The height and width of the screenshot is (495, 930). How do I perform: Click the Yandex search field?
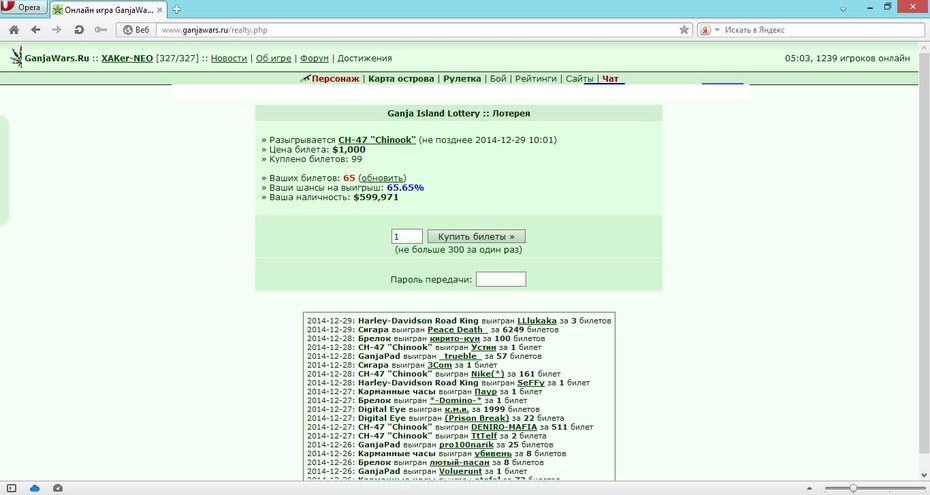[821, 30]
